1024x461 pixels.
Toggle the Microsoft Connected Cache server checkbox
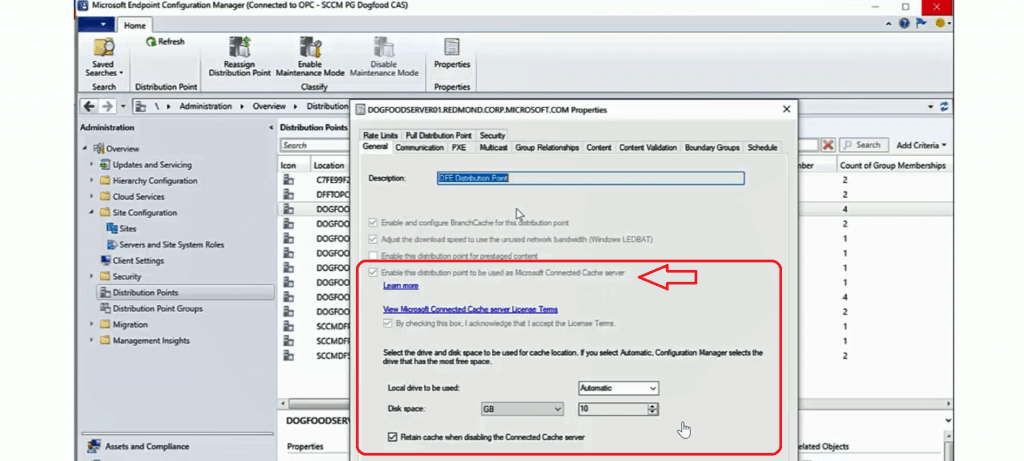coord(374,272)
